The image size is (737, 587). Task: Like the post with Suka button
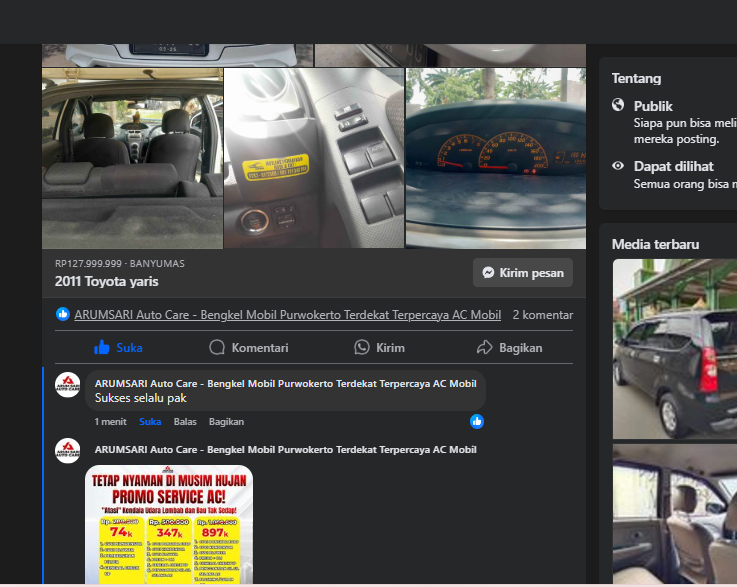(x=118, y=348)
